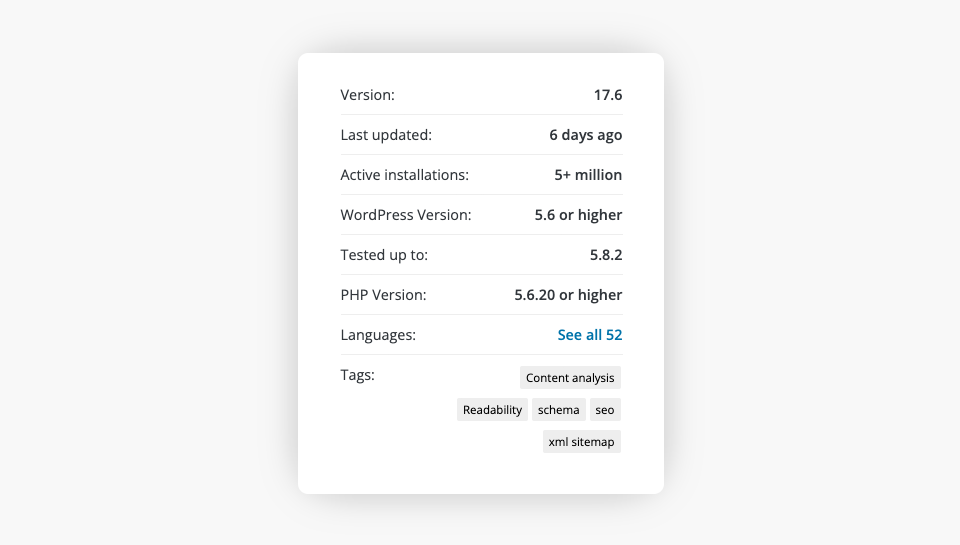The height and width of the screenshot is (545, 960).
Task: Select the "6 days ago" value
Action: [585, 135]
